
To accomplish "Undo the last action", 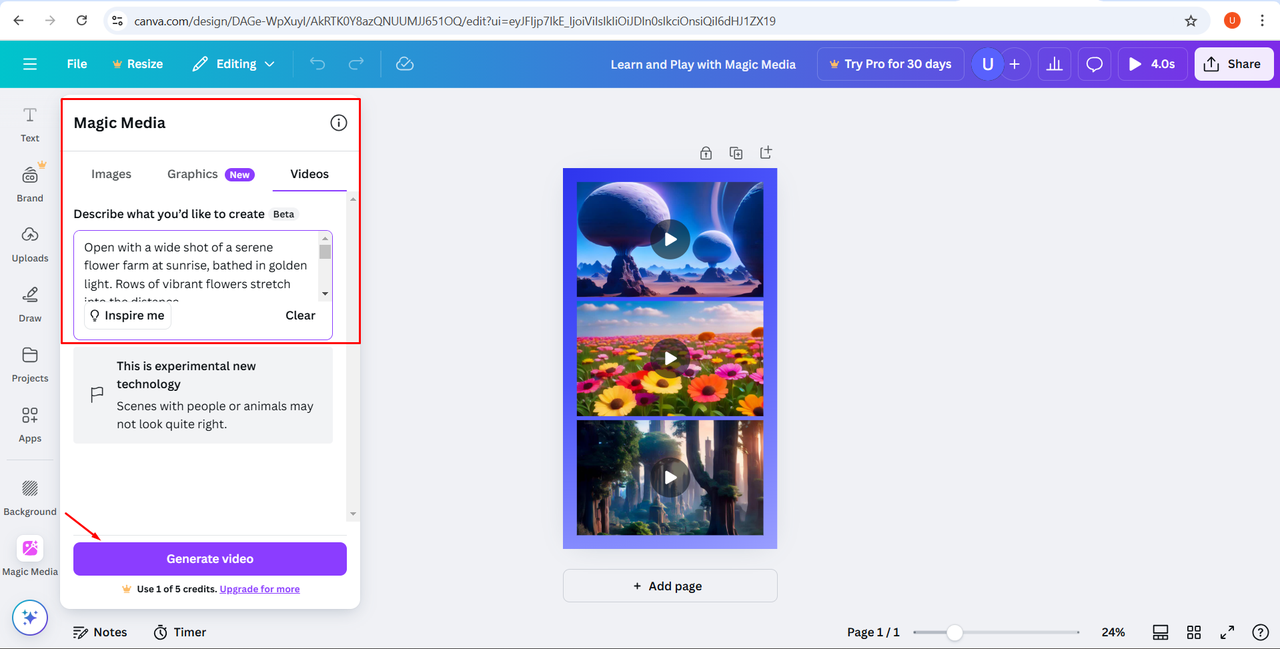I will click(x=318, y=64).
